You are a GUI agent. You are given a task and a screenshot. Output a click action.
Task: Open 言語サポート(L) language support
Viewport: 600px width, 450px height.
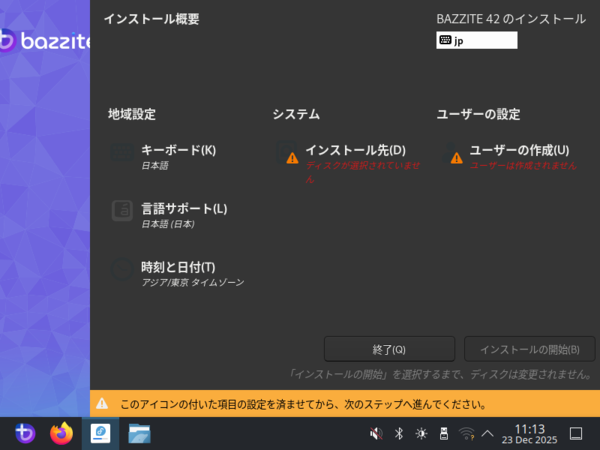pos(184,209)
